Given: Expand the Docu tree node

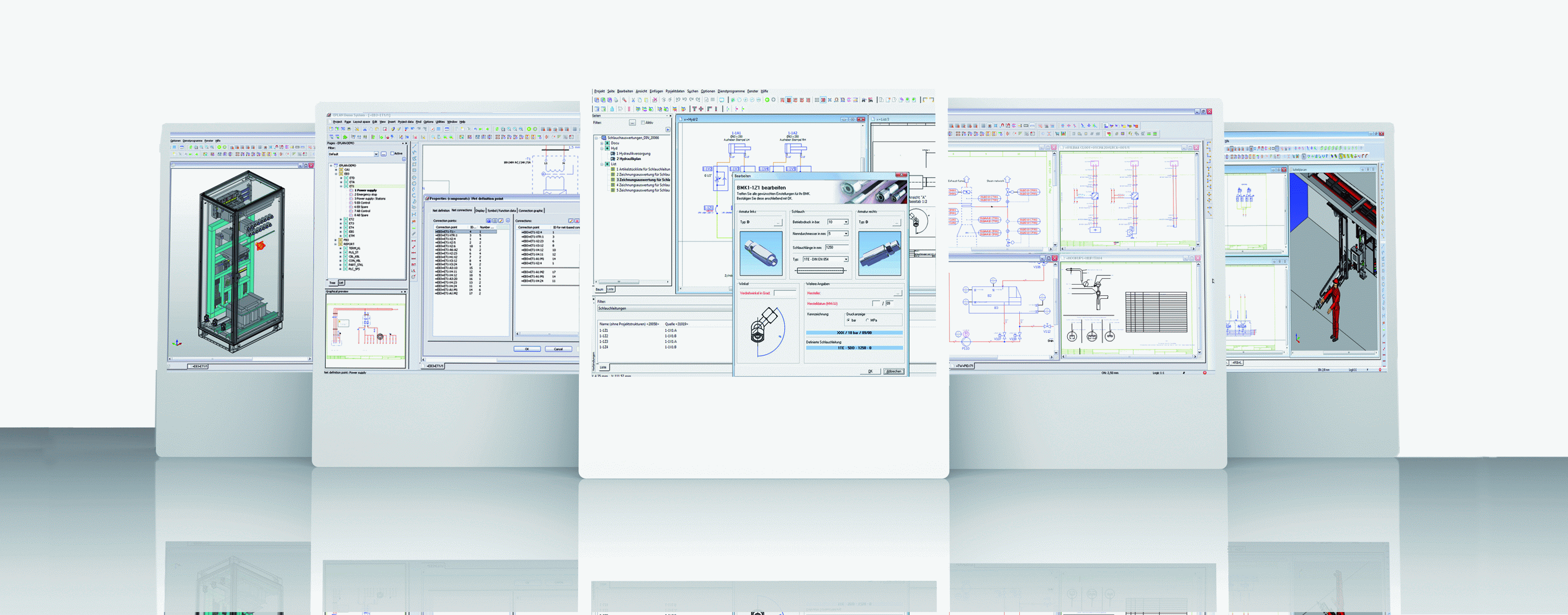Looking at the screenshot, I should pos(602,143).
